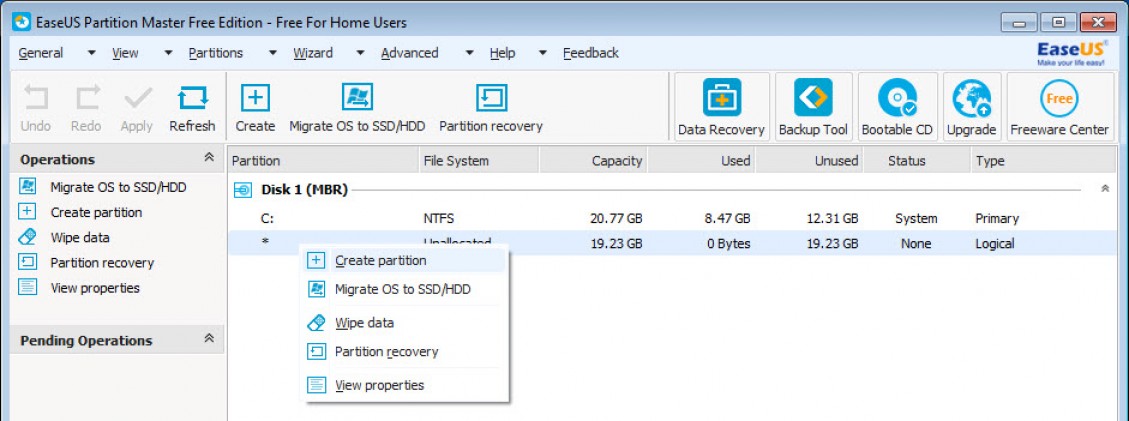Viewport: 1129px width, 421px height.
Task: Click Wipe data link in Operations
Action: click(80, 237)
